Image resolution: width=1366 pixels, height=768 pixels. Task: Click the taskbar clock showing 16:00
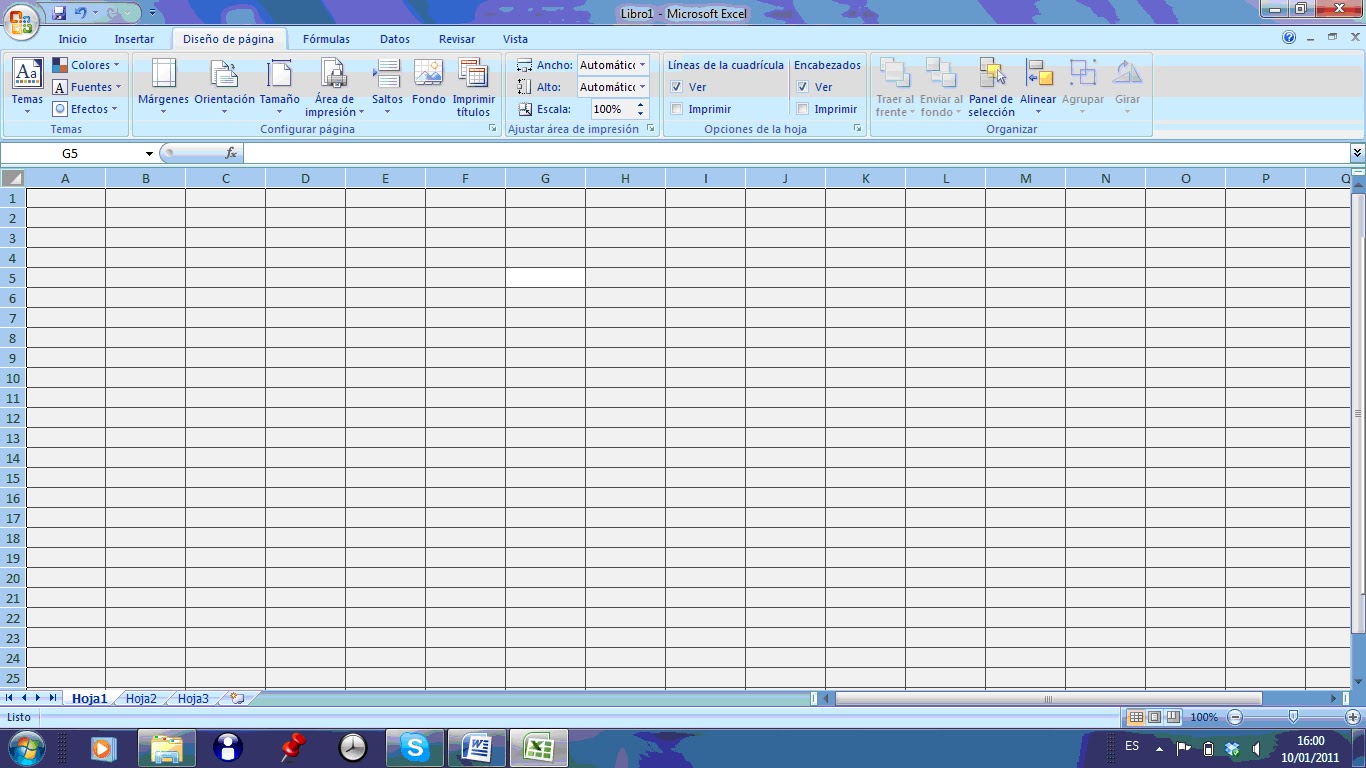[1310, 741]
